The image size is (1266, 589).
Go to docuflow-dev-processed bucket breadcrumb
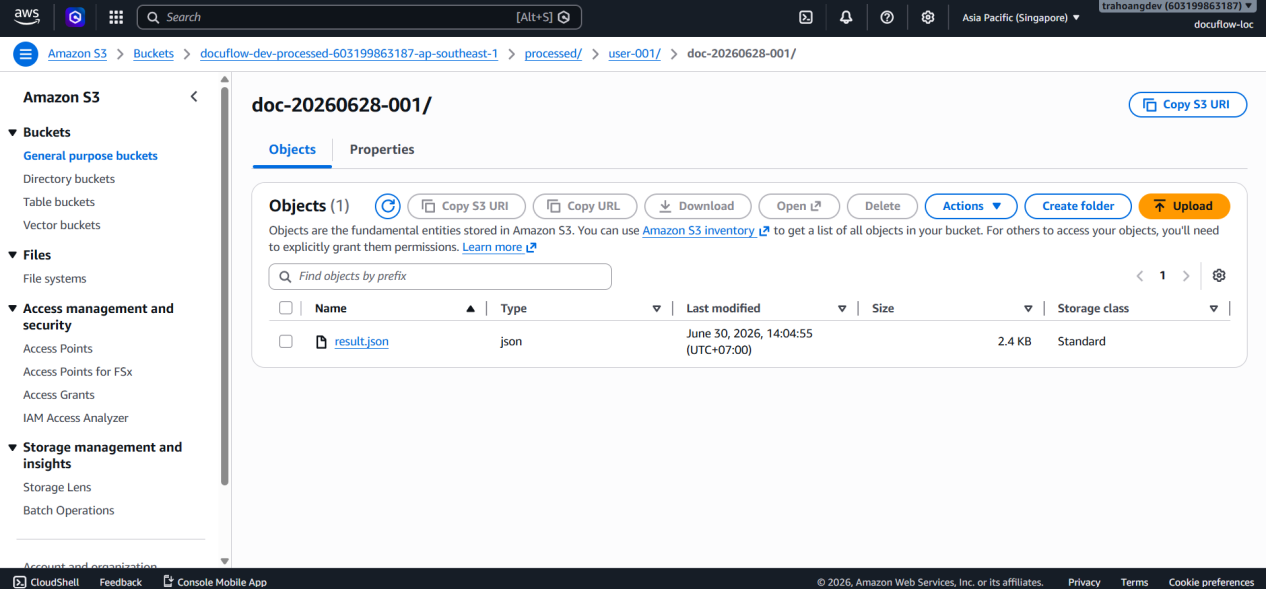coord(349,54)
